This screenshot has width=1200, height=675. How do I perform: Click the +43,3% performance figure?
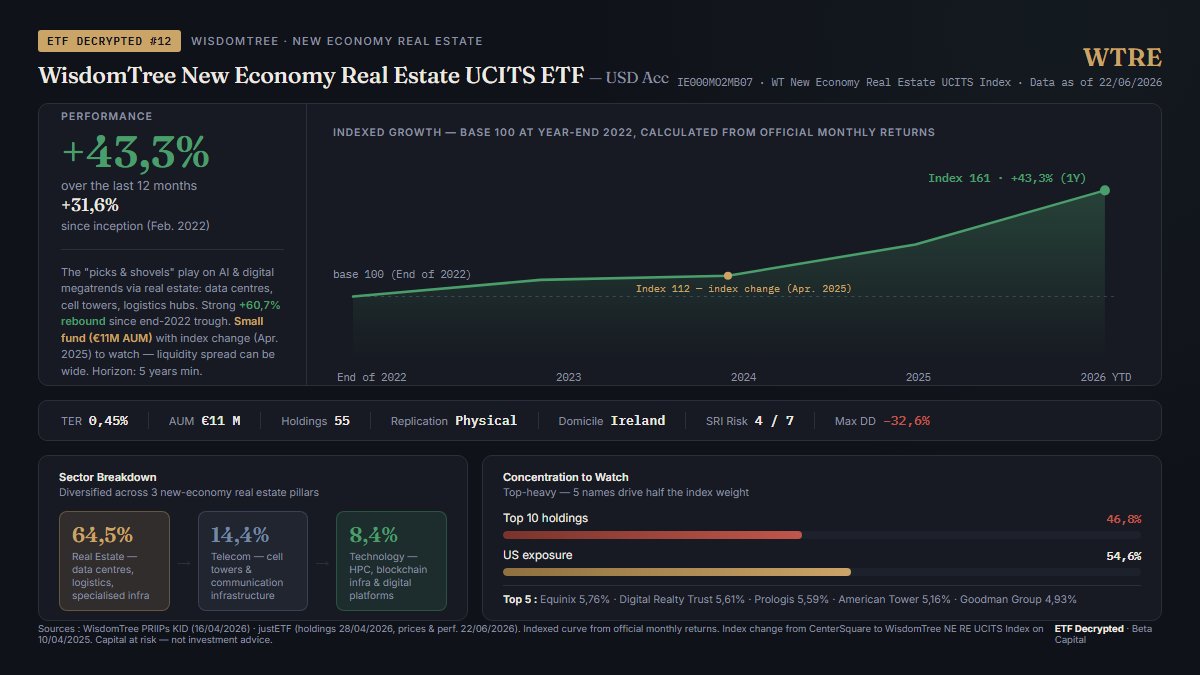point(136,153)
